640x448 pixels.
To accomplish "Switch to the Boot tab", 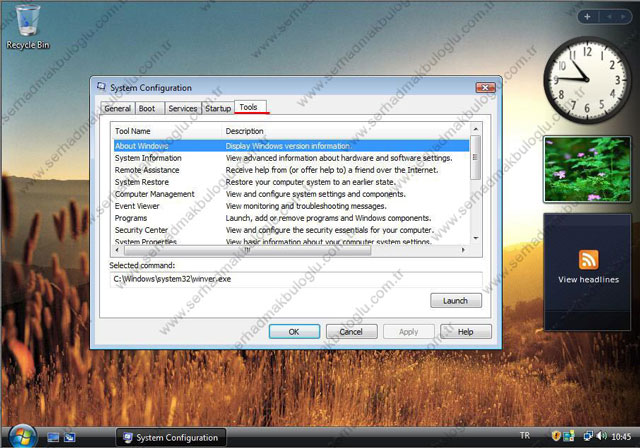I will coord(147,108).
